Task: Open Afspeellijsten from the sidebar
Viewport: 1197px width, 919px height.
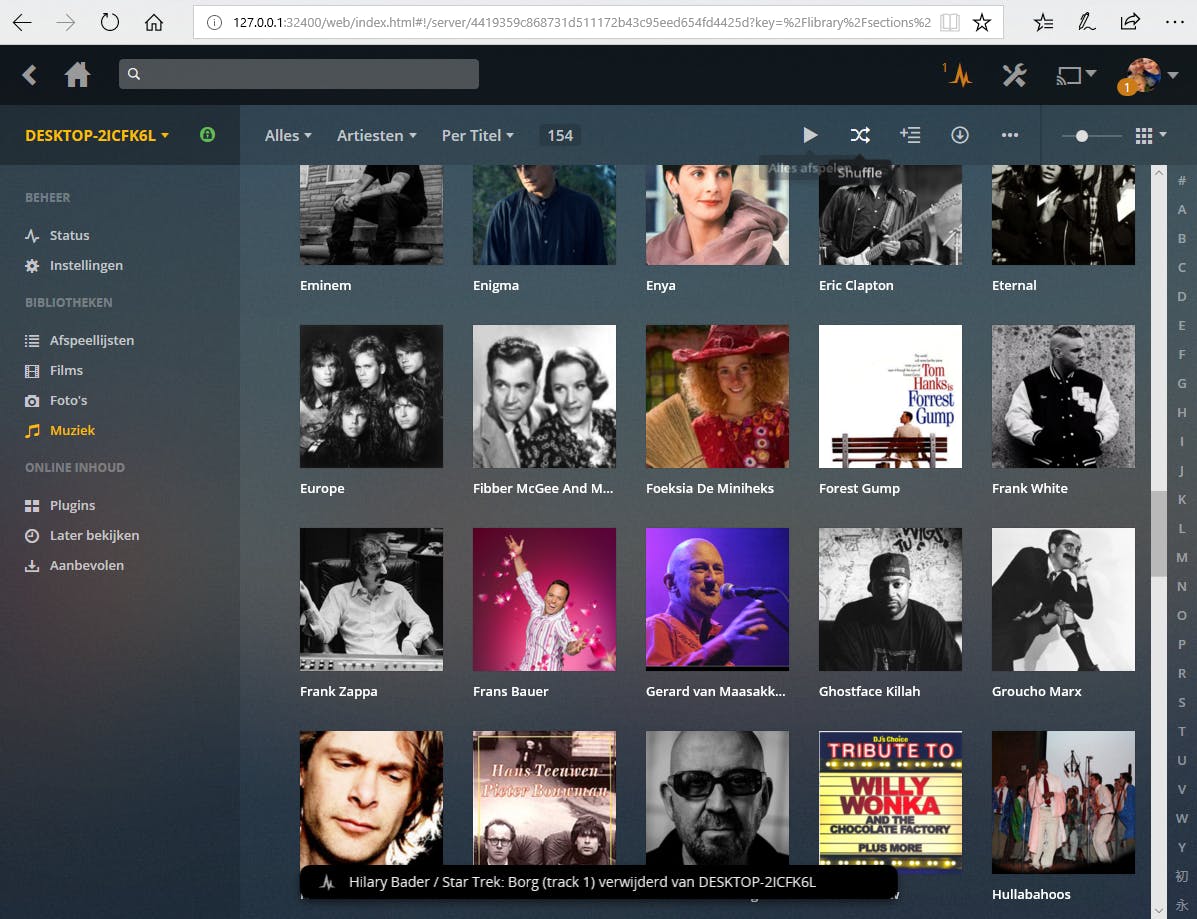Action: click(x=92, y=340)
